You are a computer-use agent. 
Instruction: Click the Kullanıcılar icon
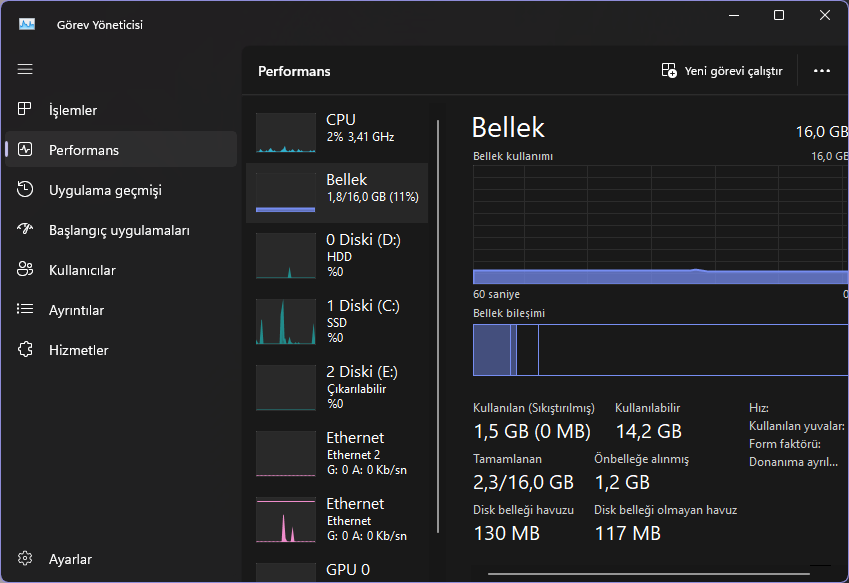pyautogui.click(x=25, y=270)
